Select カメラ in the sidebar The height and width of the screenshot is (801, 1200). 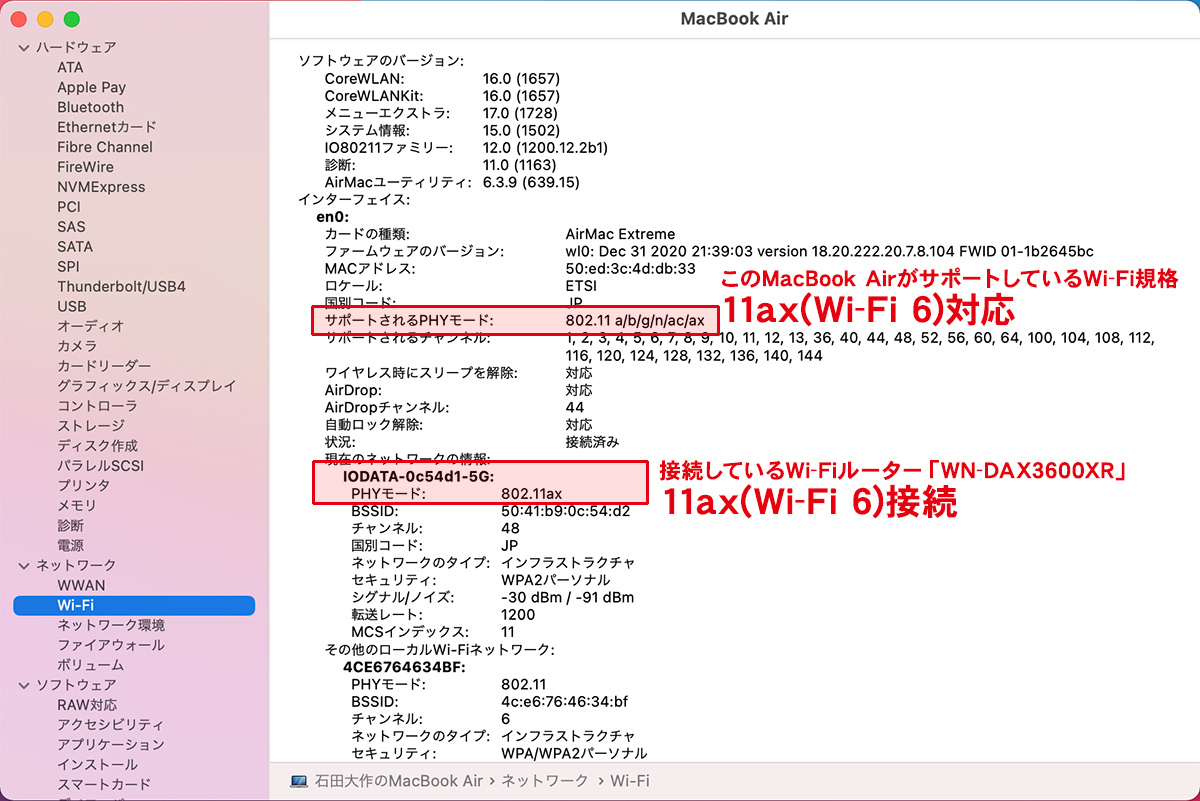(77, 346)
